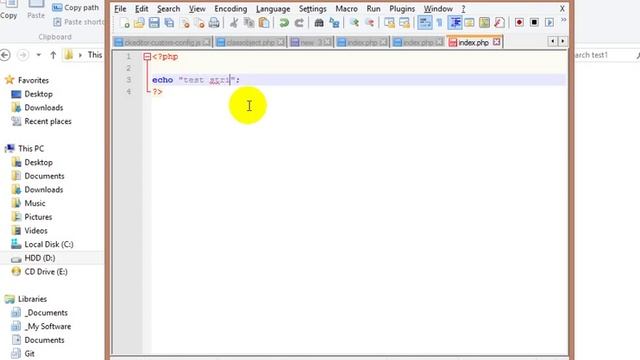
Task: Toggle Word wrap toolbar button
Action: (424, 23)
